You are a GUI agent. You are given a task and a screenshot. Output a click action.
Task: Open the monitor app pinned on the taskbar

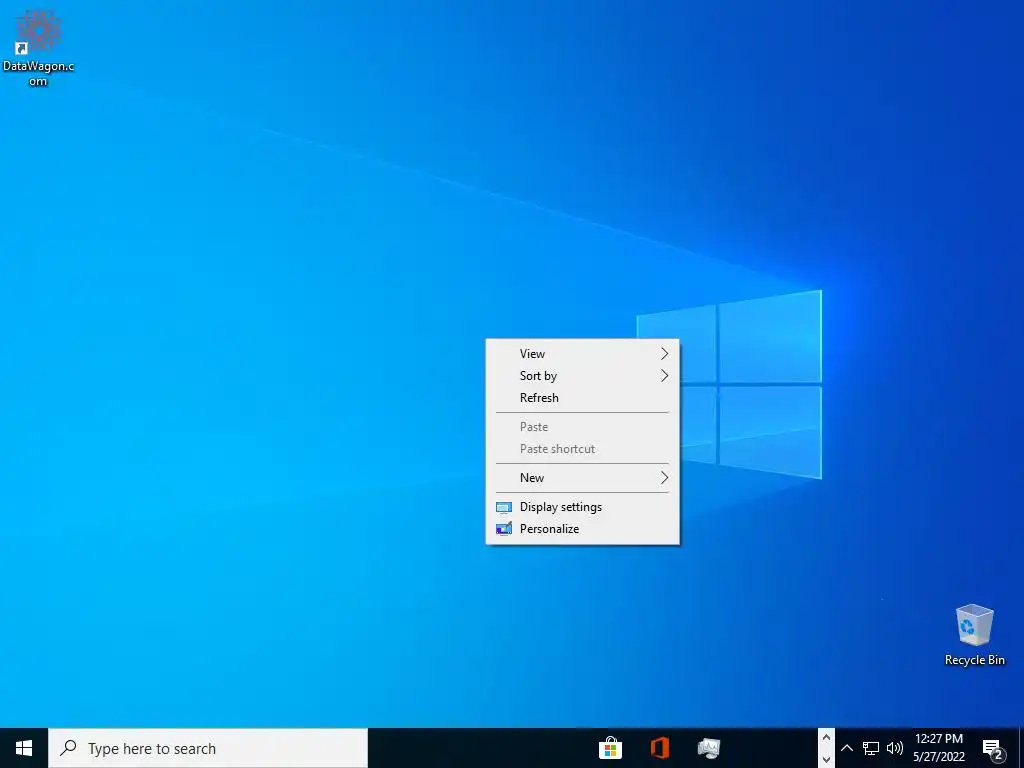(709, 748)
